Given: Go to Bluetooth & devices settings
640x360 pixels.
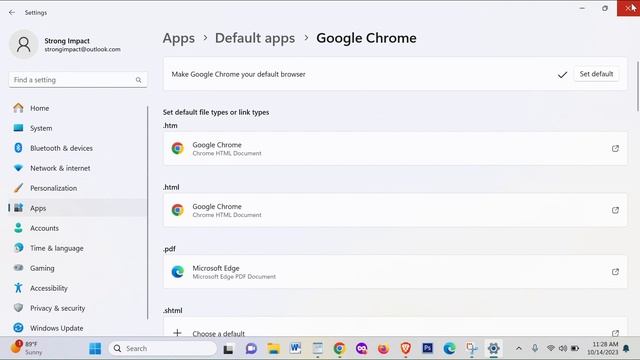Looking at the screenshot, I should click(x=78, y=148).
